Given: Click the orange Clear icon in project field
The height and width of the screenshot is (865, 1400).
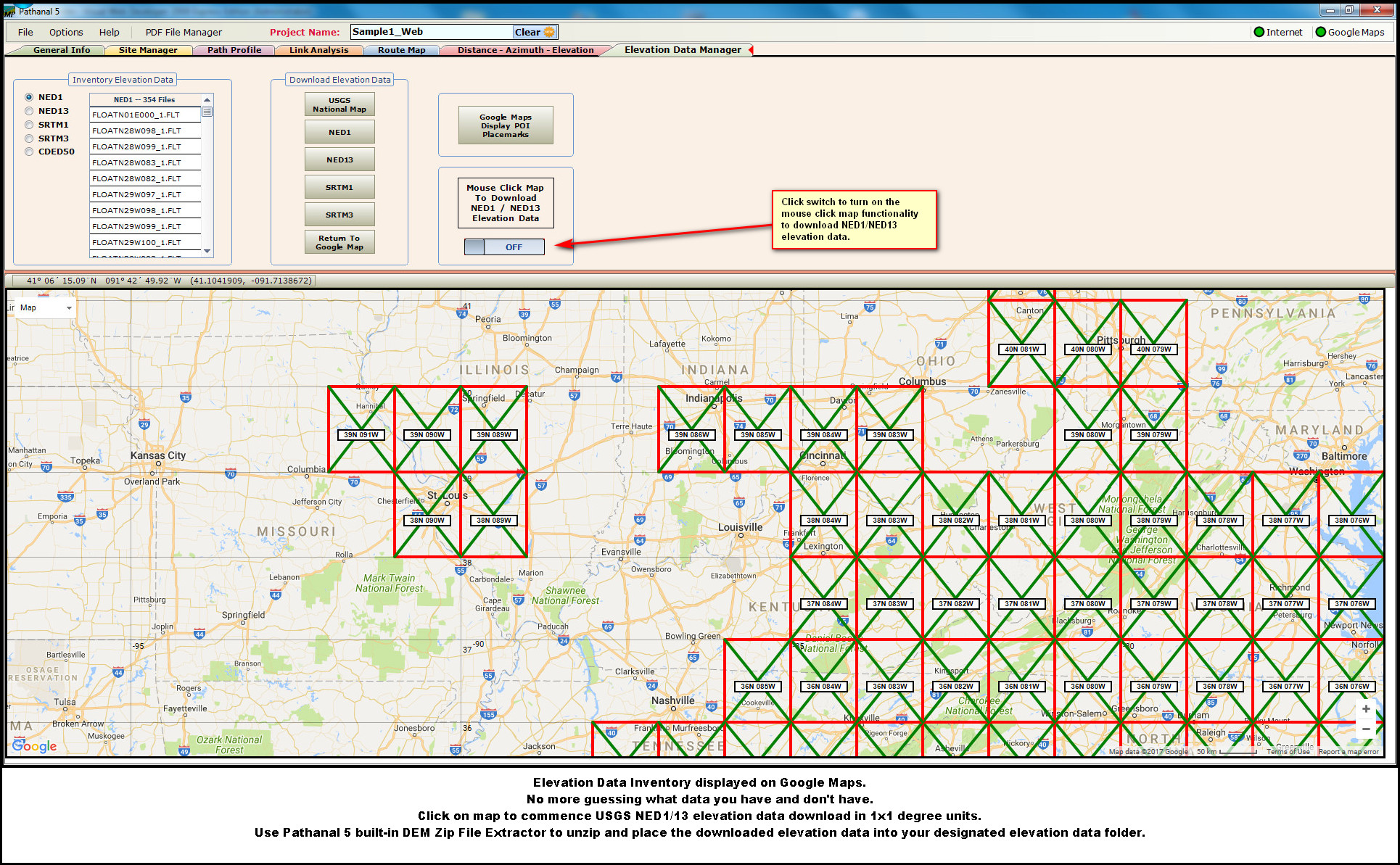Looking at the screenshot, I should pos(549,32).
